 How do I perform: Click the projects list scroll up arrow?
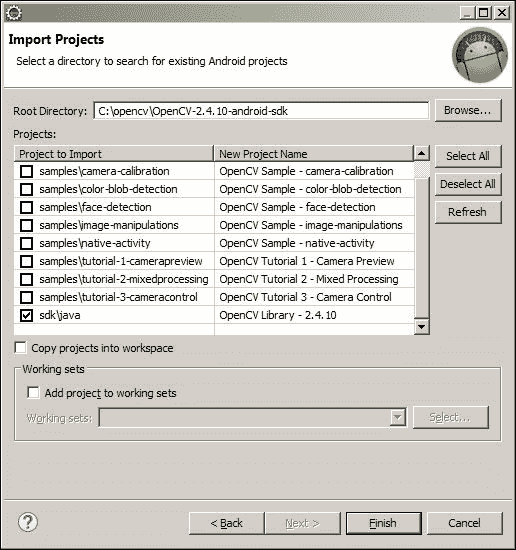(421, 153)
